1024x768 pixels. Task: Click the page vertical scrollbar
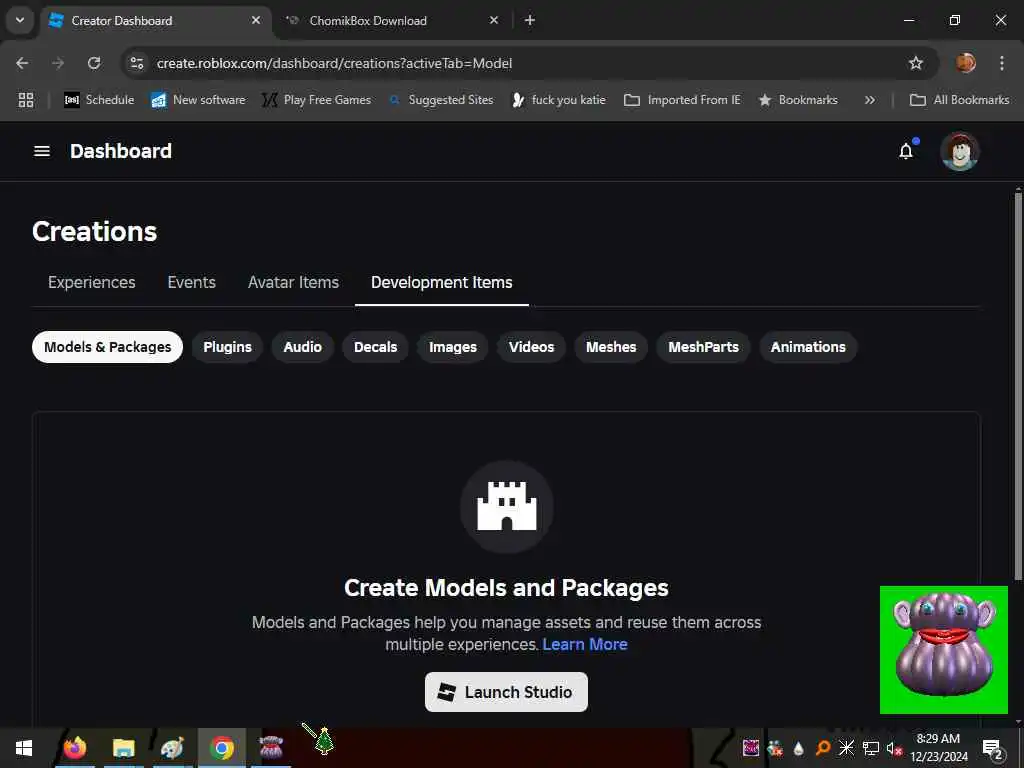pos(1018,385)
